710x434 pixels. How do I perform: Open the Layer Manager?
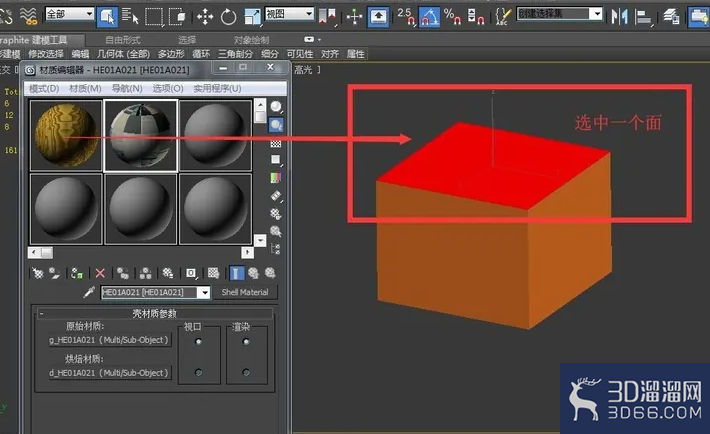click(671, 17)
